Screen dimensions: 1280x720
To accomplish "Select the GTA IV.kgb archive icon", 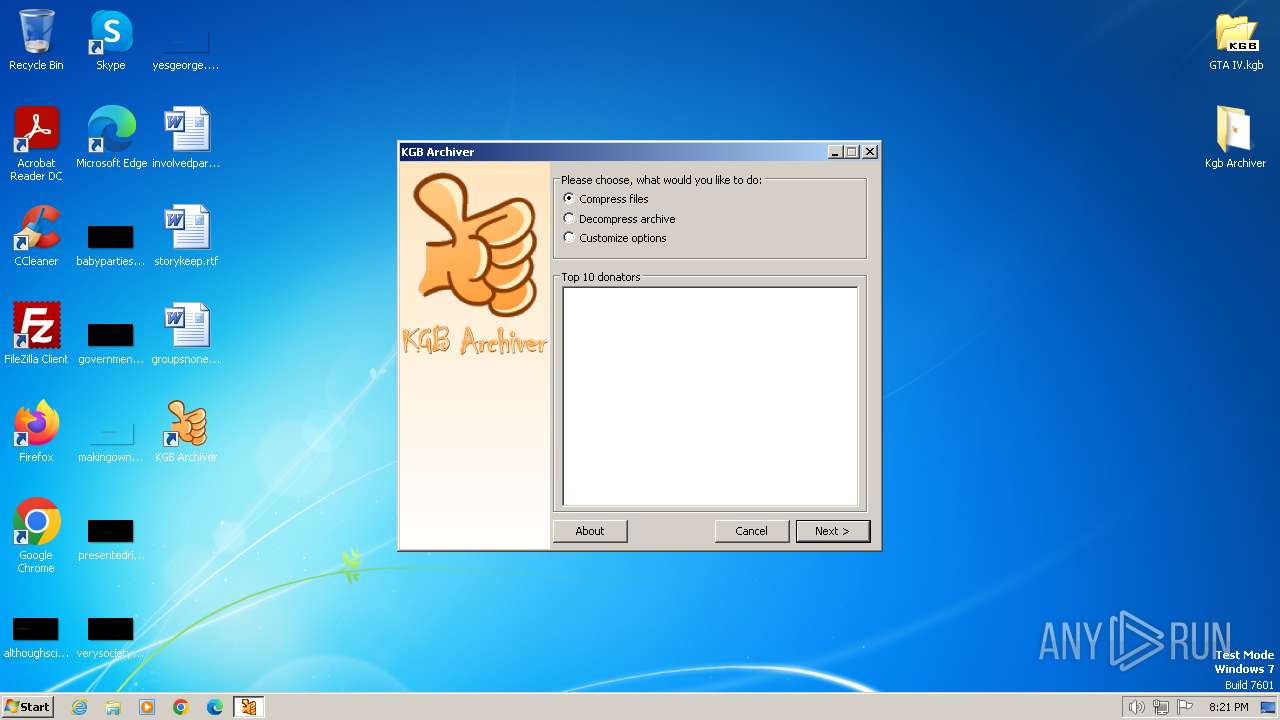I will click(1236, 40).
